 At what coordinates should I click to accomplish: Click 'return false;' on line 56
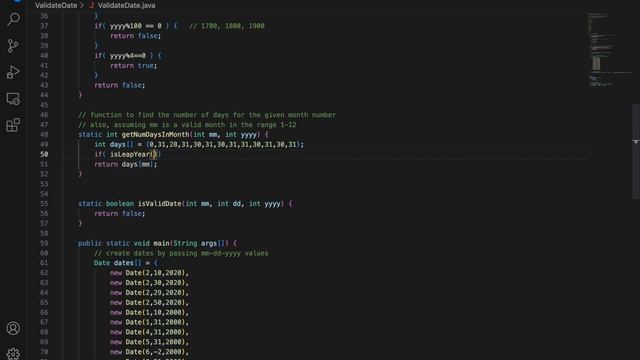point(120,213)
